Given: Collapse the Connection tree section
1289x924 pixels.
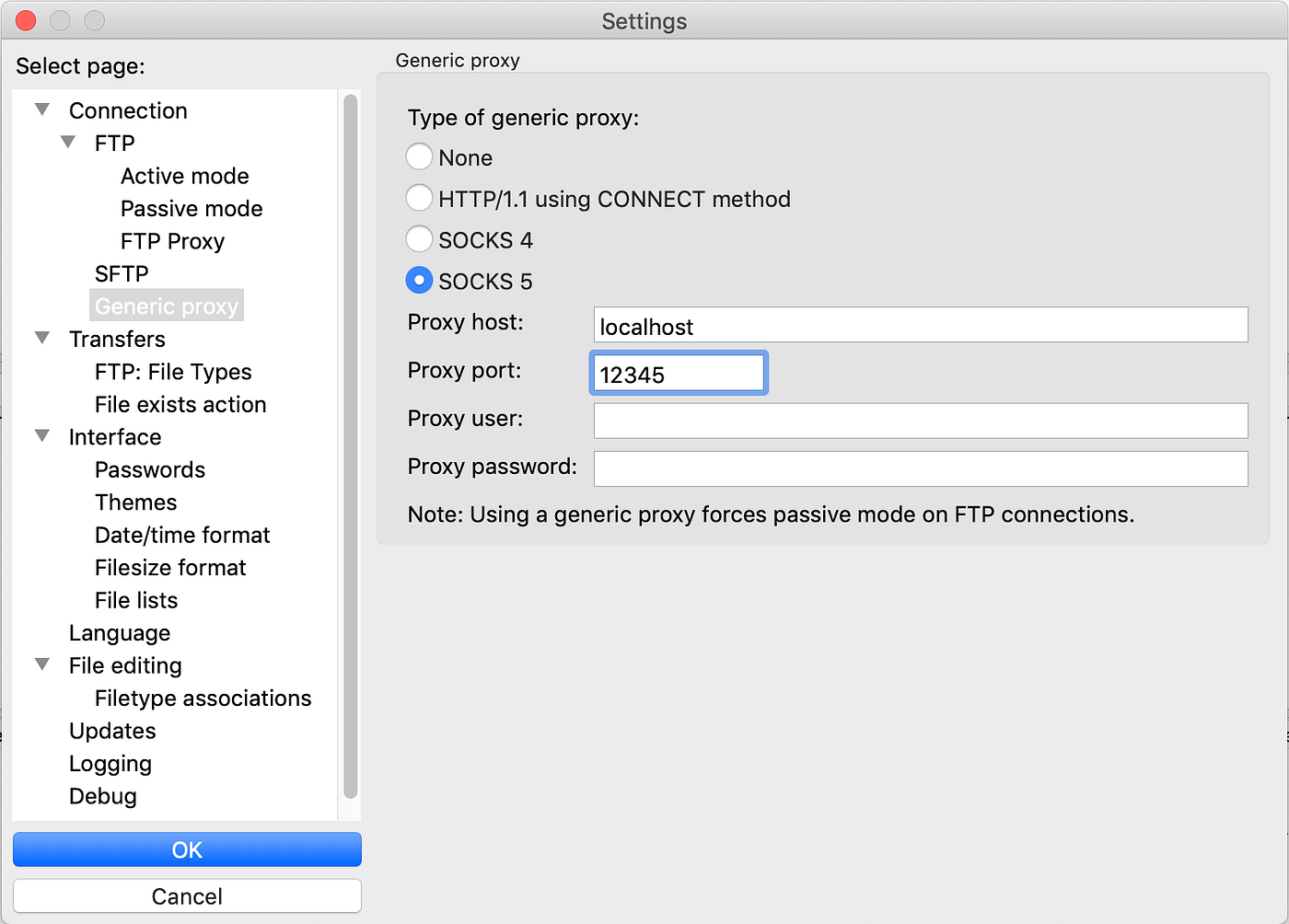Looking at the screenshot, I should point(42,110).
